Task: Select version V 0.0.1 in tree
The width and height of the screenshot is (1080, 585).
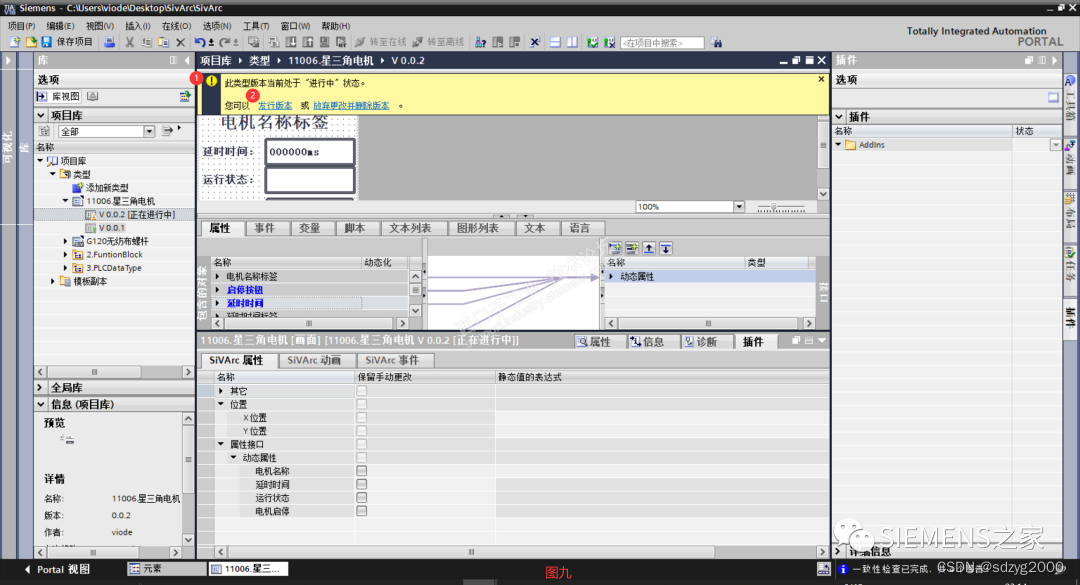Action: tap(111, 228)
